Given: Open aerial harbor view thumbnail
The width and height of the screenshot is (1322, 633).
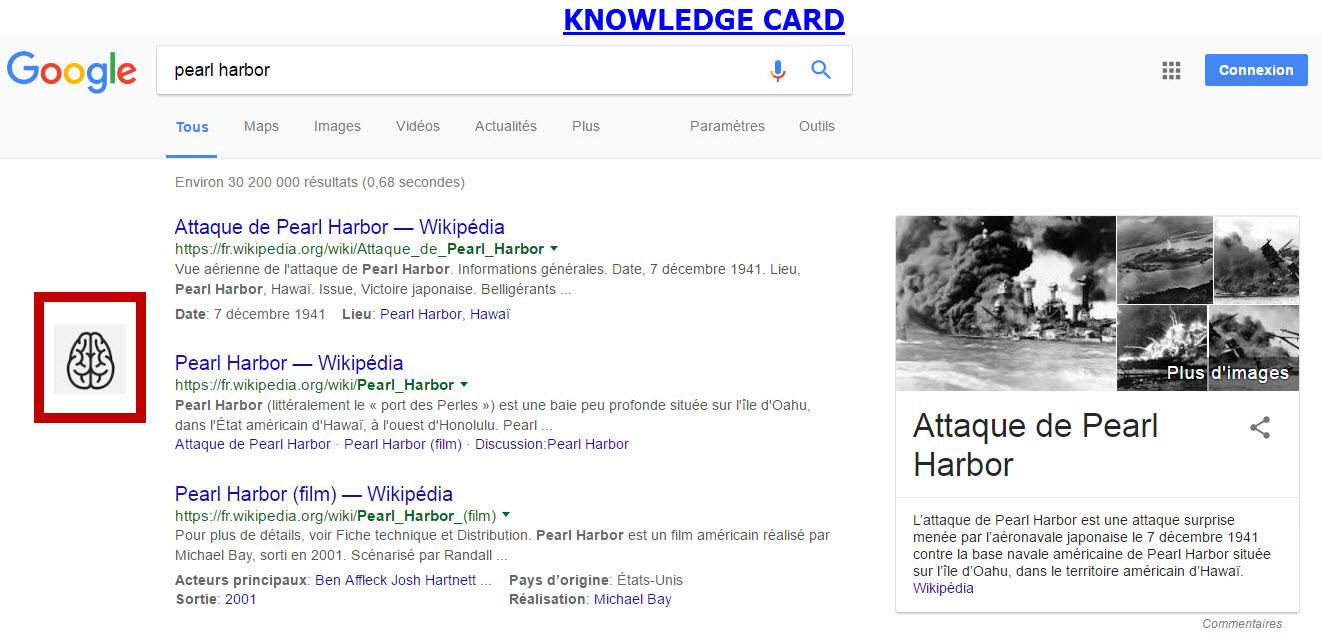Looking at the screenshot, I should point(1164,260).
